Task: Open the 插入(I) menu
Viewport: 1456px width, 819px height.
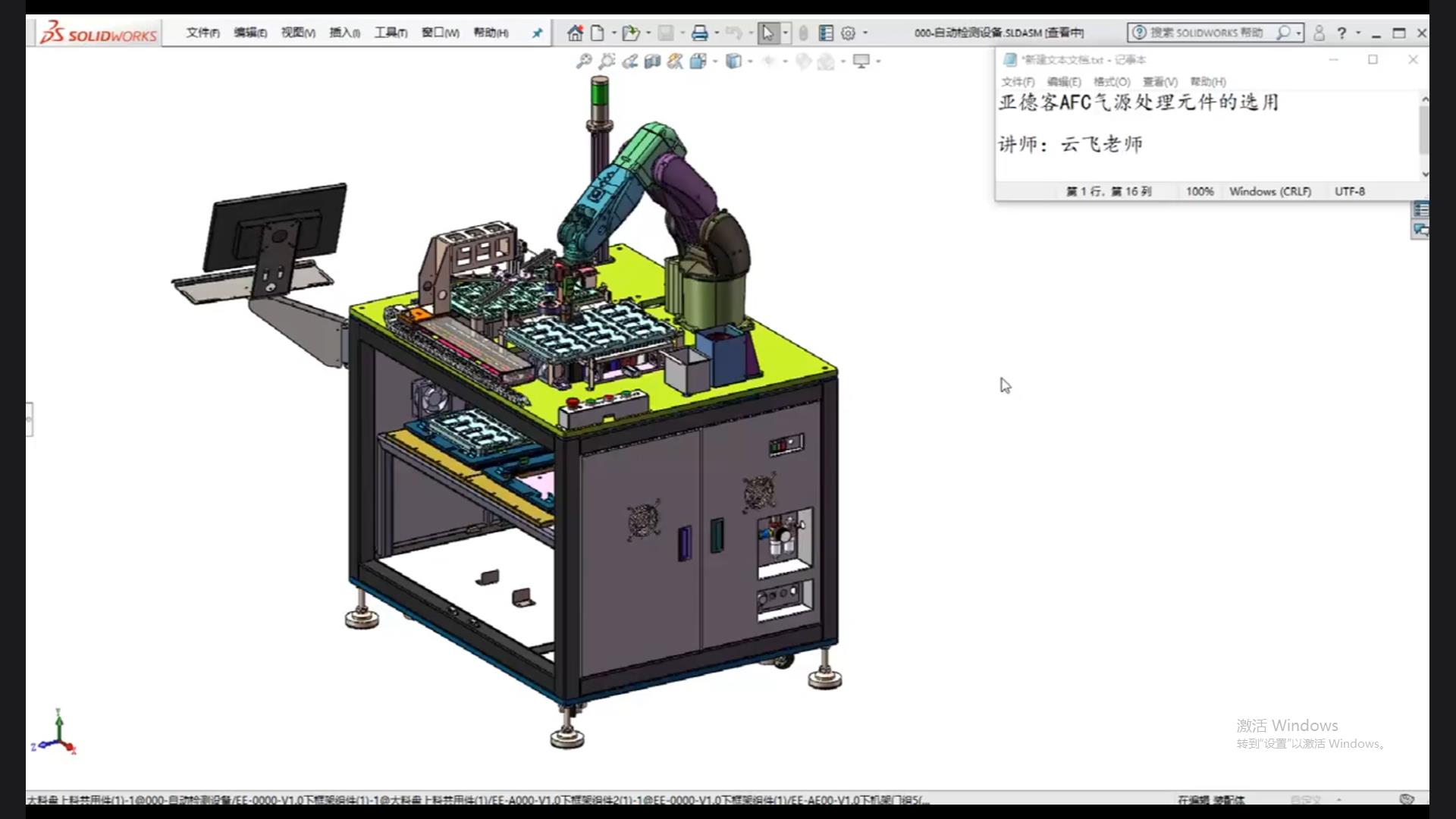Action: (x=345, y=33)
